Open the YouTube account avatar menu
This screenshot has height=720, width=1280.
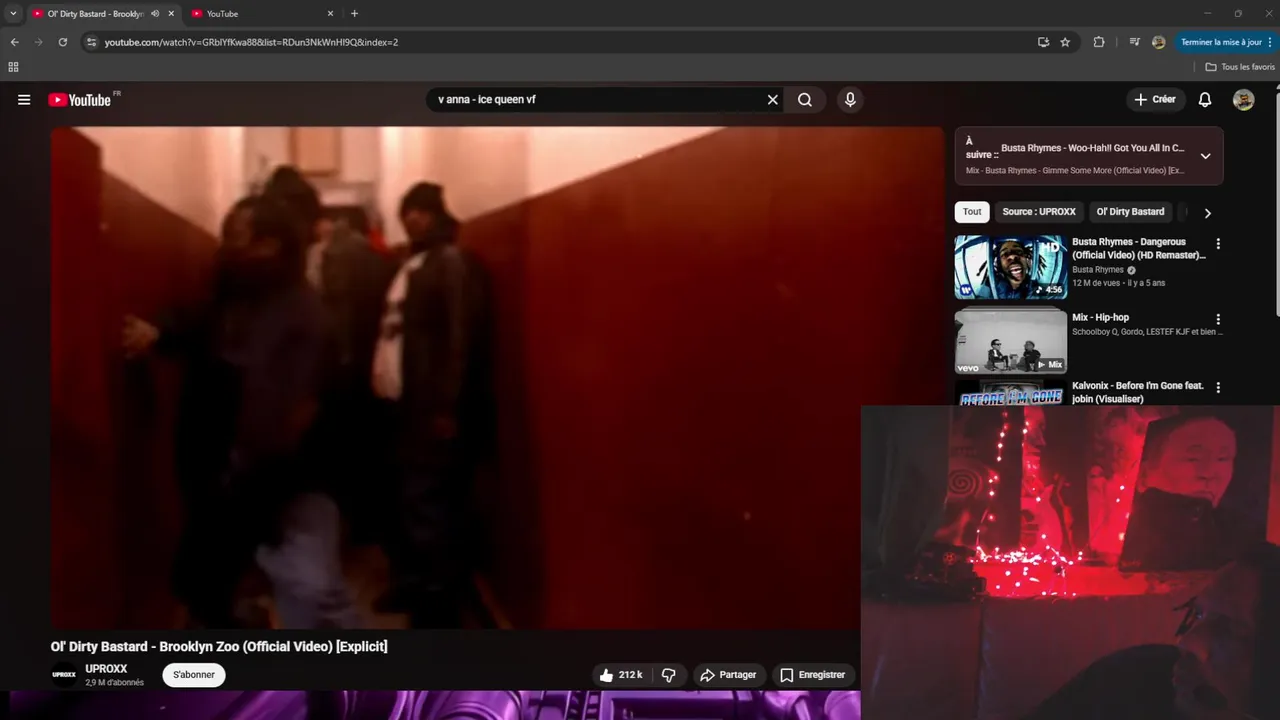1244,100
